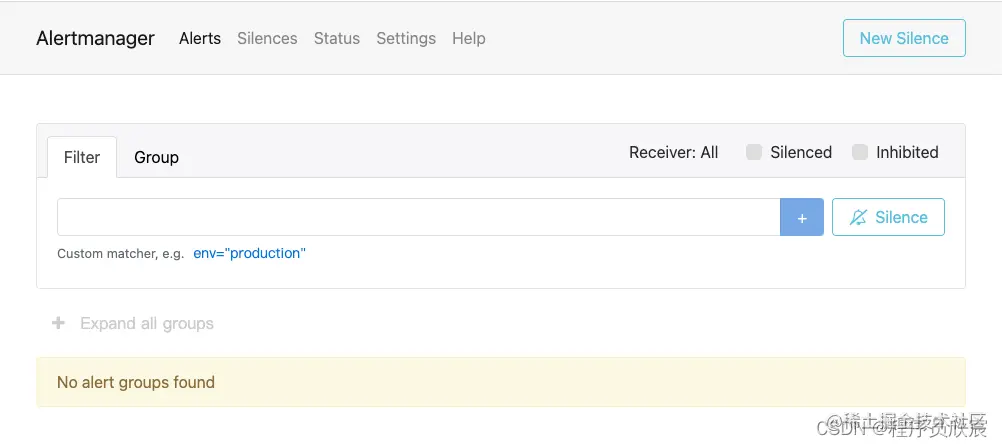The width and height of the screenshot is (1002, 447).
Task: Go to the Settings page
Action: tap(406, 38)
